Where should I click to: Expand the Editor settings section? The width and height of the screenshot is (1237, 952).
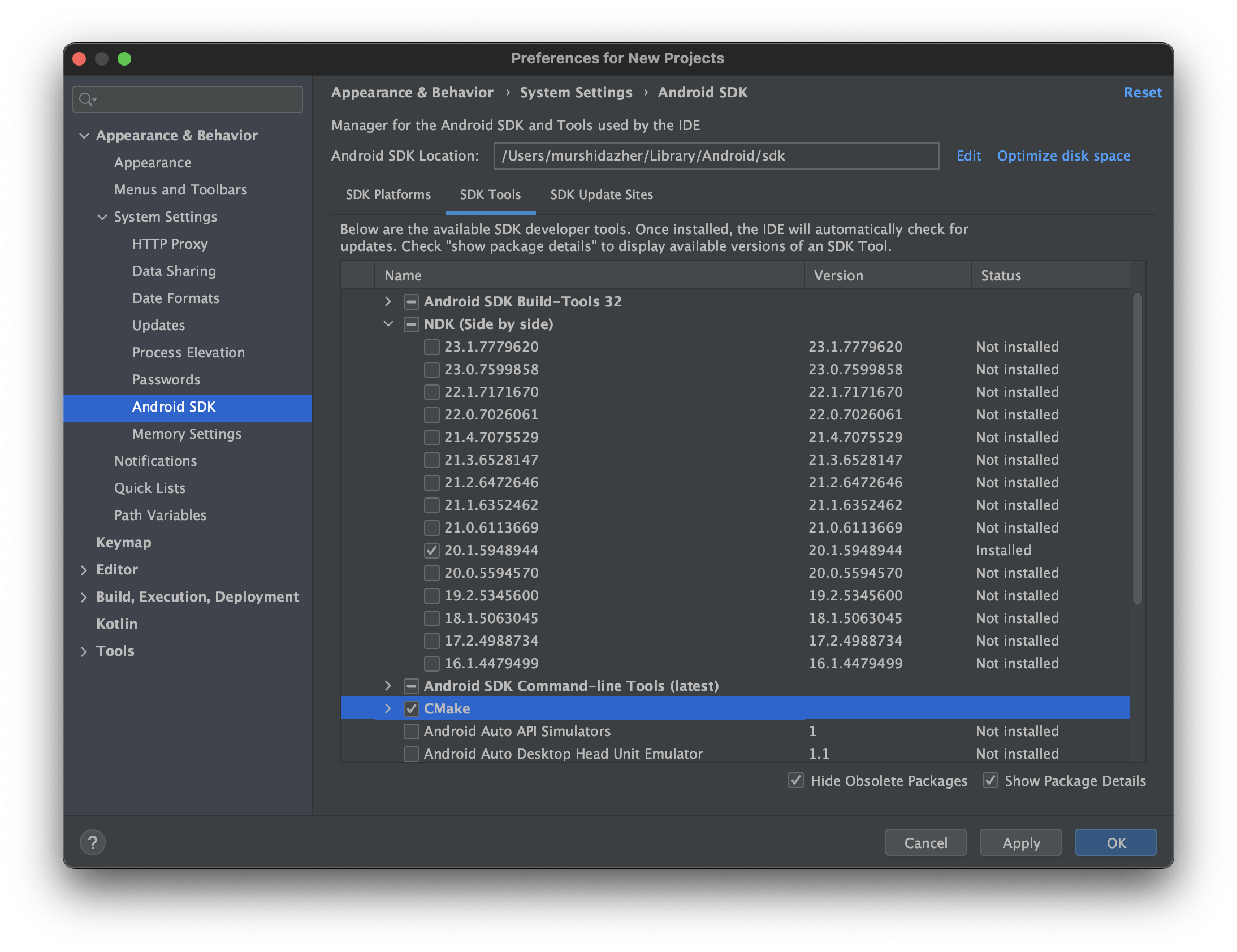[84, 570]
